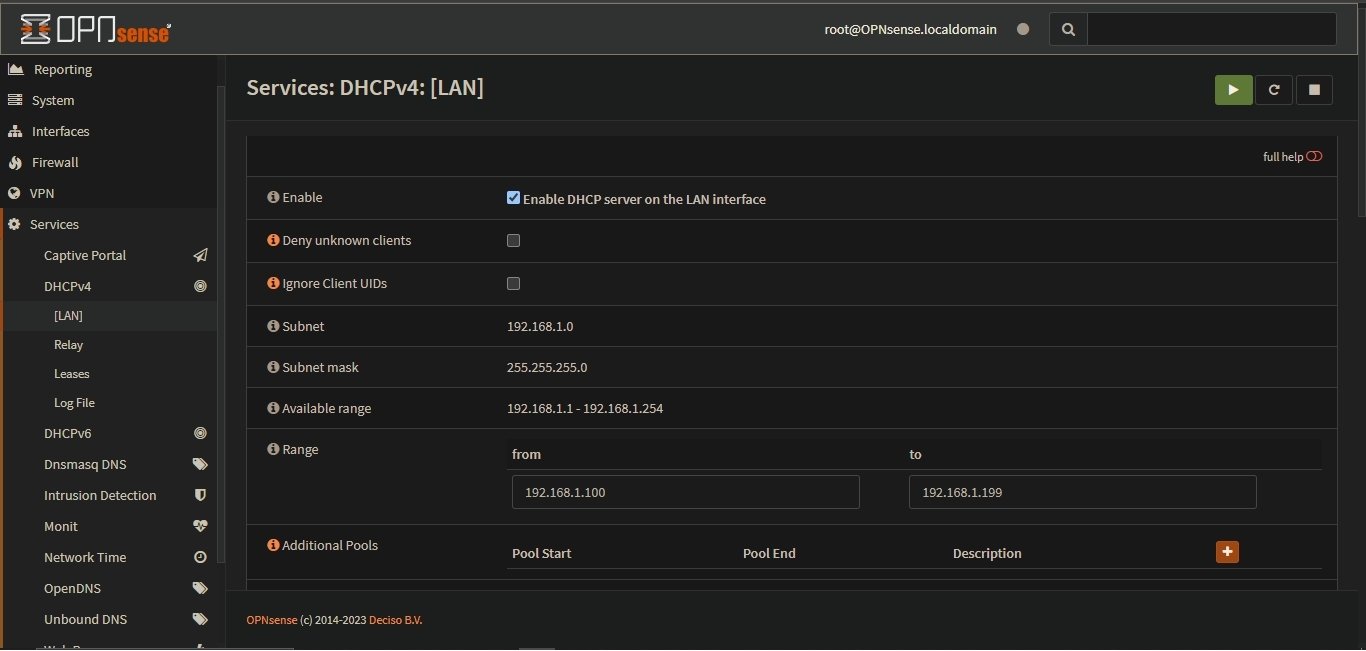Expand the DHCPv6 section
1366x651 pixels.
point(67,433)
